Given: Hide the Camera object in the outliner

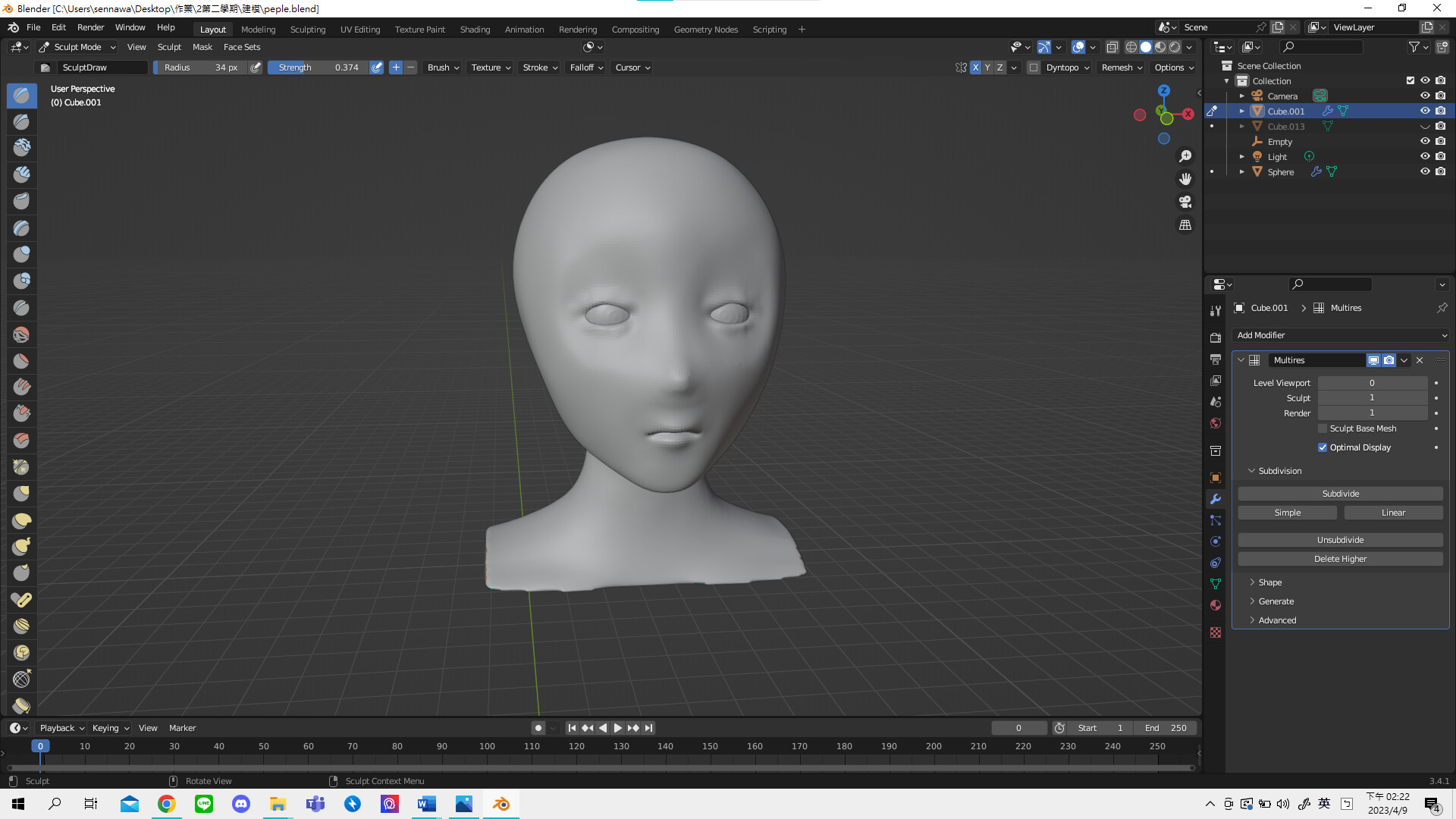Looking at the screenshot, I should [1425, 96].
